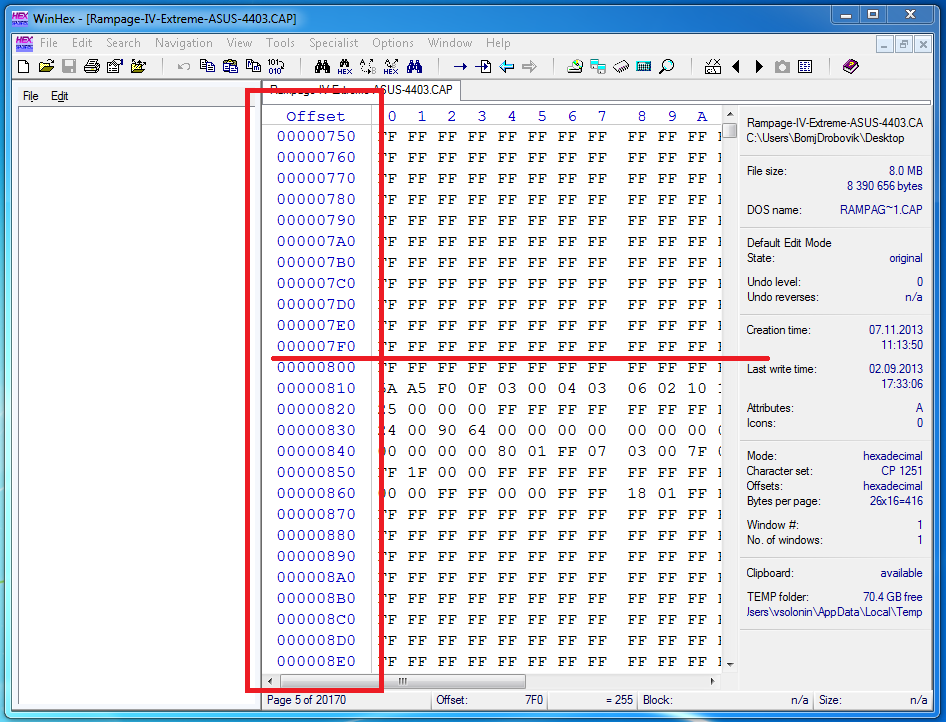The width and height of the screenshot is (946, 722).
Task: Click the WinHex logo icon in menu bar
Action: (24, 43)
